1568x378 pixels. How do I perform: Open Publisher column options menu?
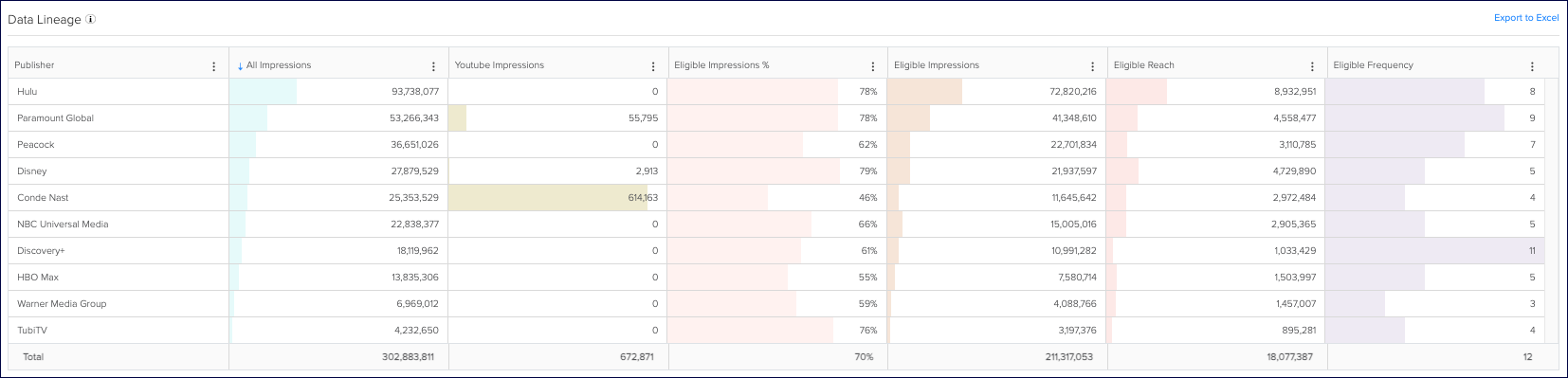(214, 66)
